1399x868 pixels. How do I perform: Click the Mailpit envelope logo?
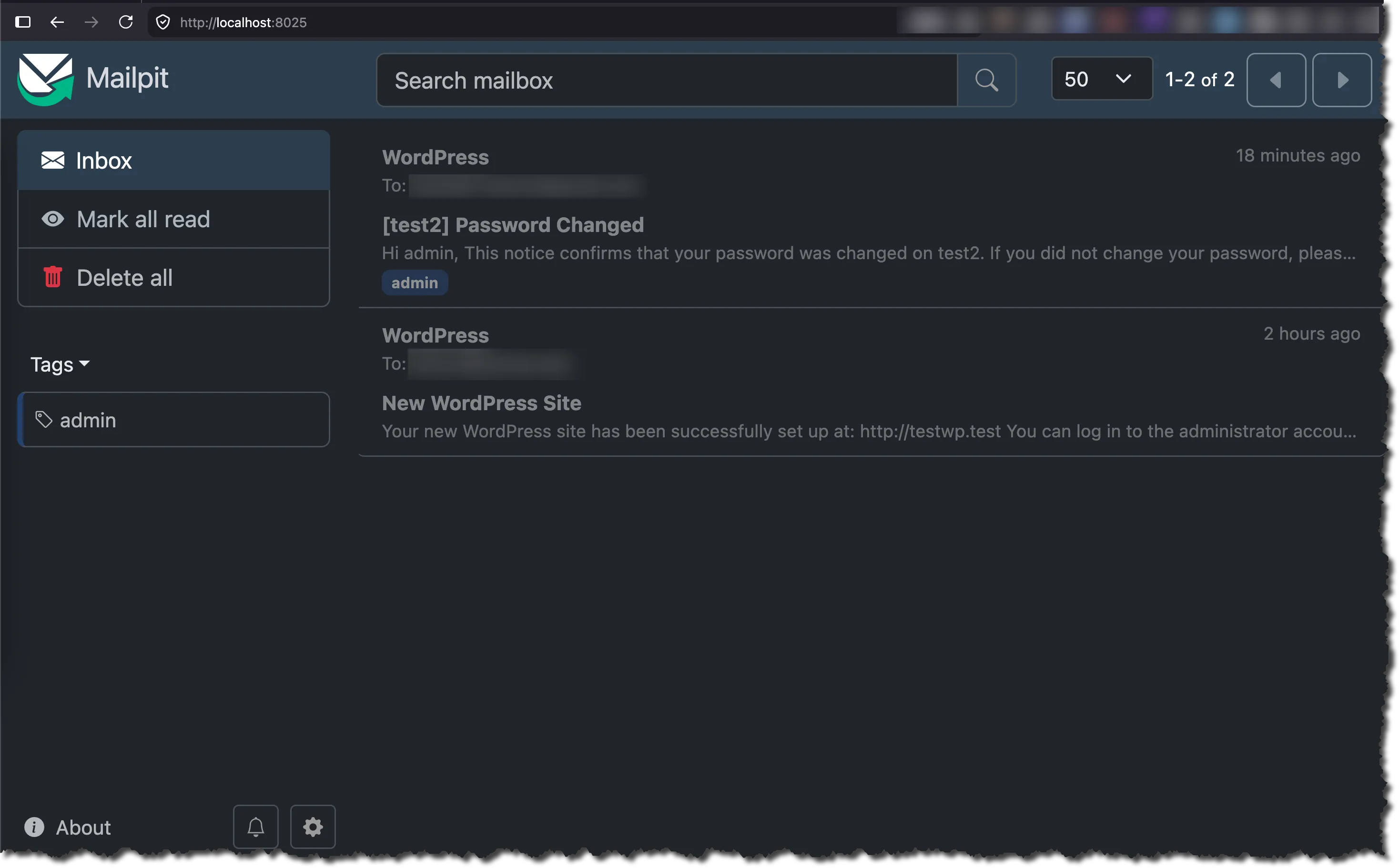point(45,79)
